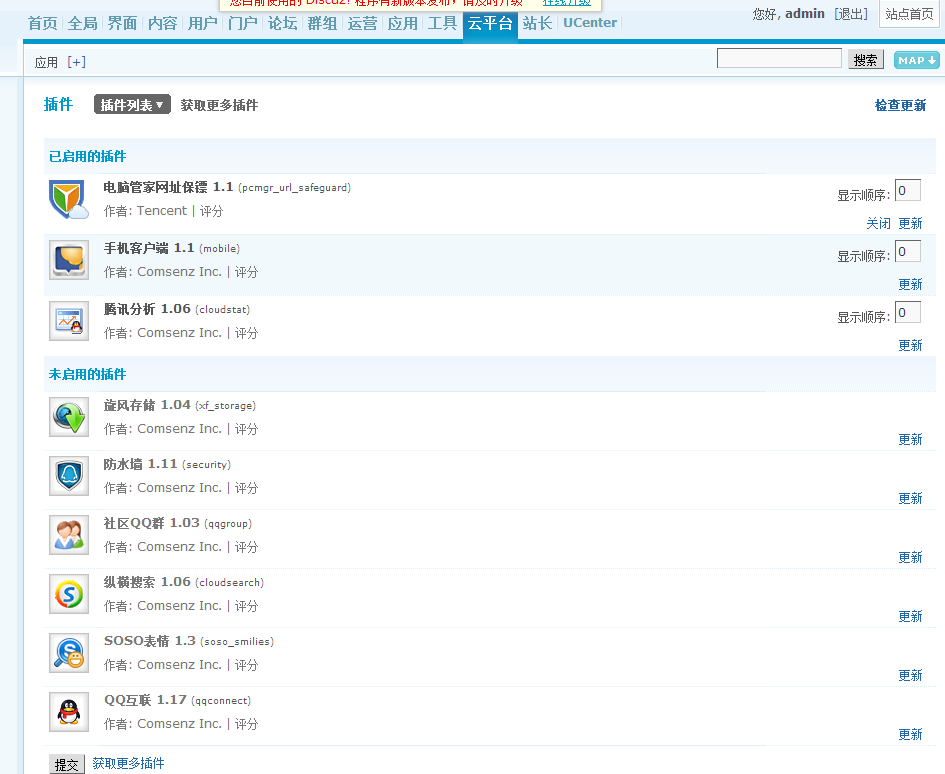Click 评分 for SOSO表情
This screenshot has width=945, height=774.
tap(246, 665)
